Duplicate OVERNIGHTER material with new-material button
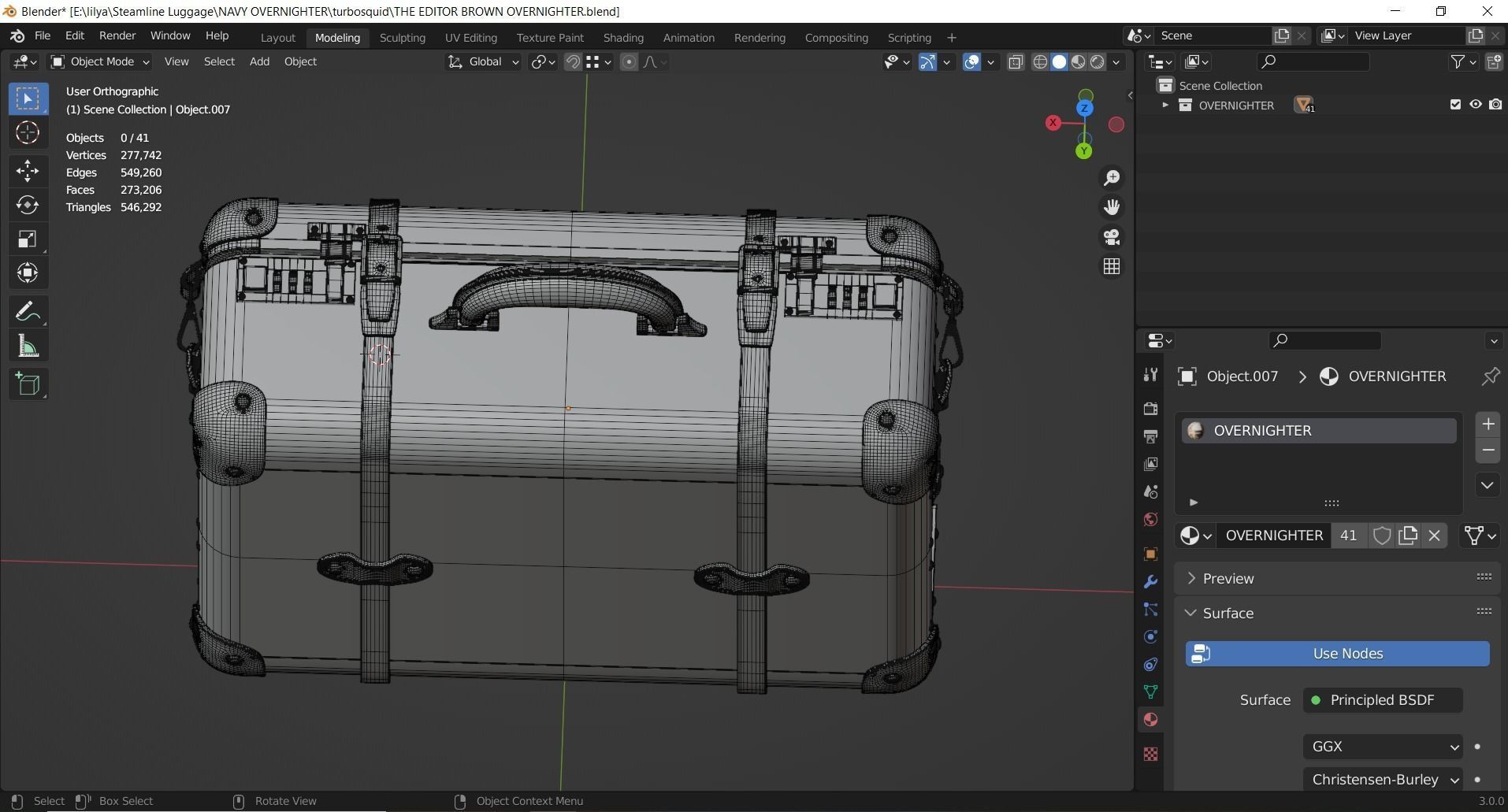 click(x=1408, y=536)
